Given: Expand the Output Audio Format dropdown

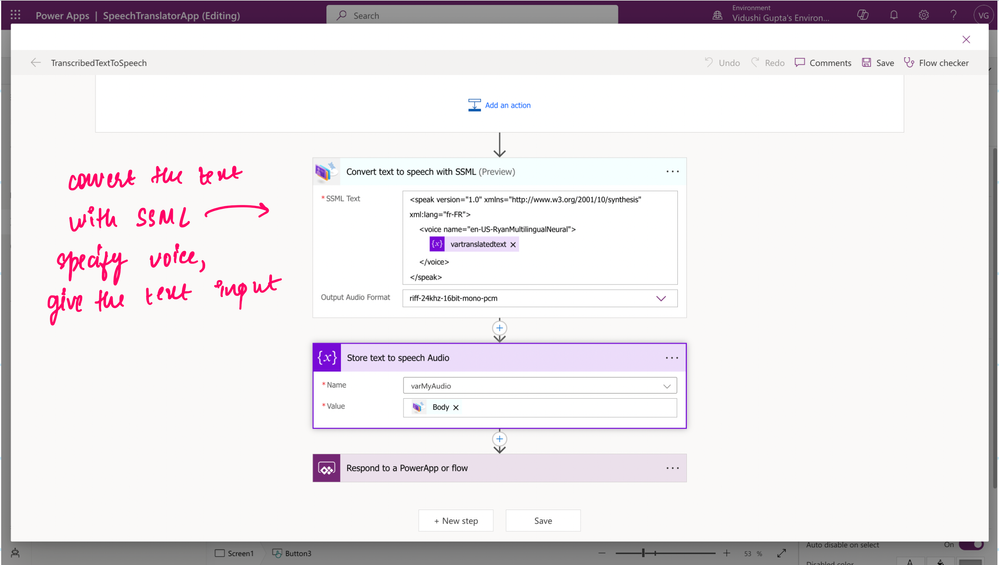Looking at the screenshot, I should click(661, 298).
